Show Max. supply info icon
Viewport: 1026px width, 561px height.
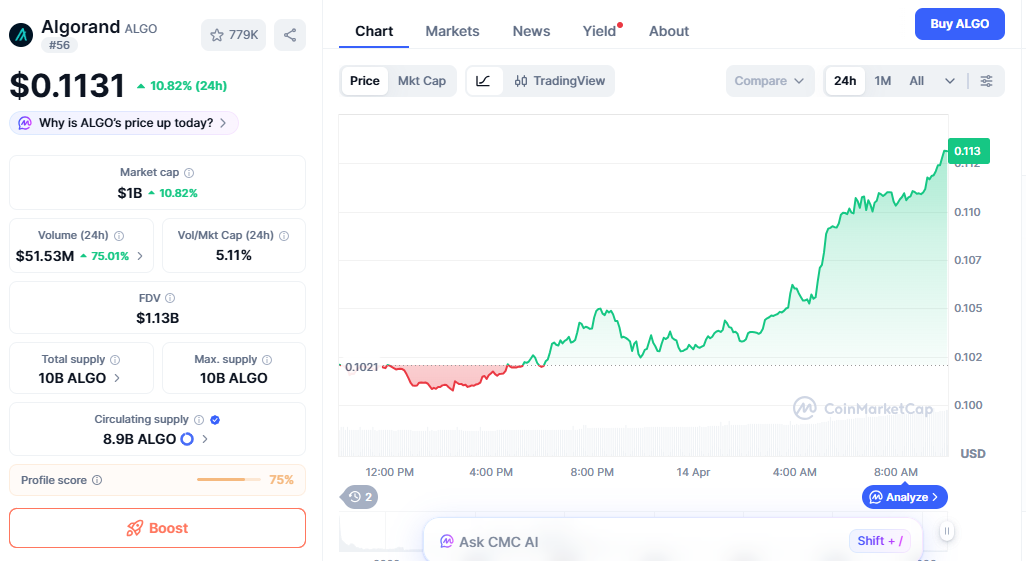267,359
